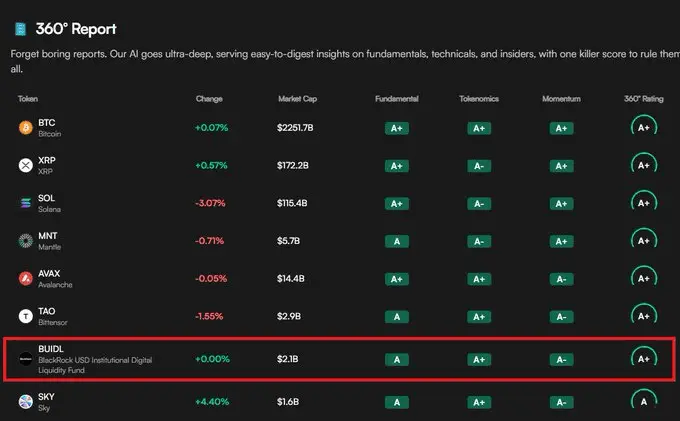Click BTC change value +0.07%
The height and width of the screenshot is (421, 680).
pyautogui.click(x=211, y=127)
